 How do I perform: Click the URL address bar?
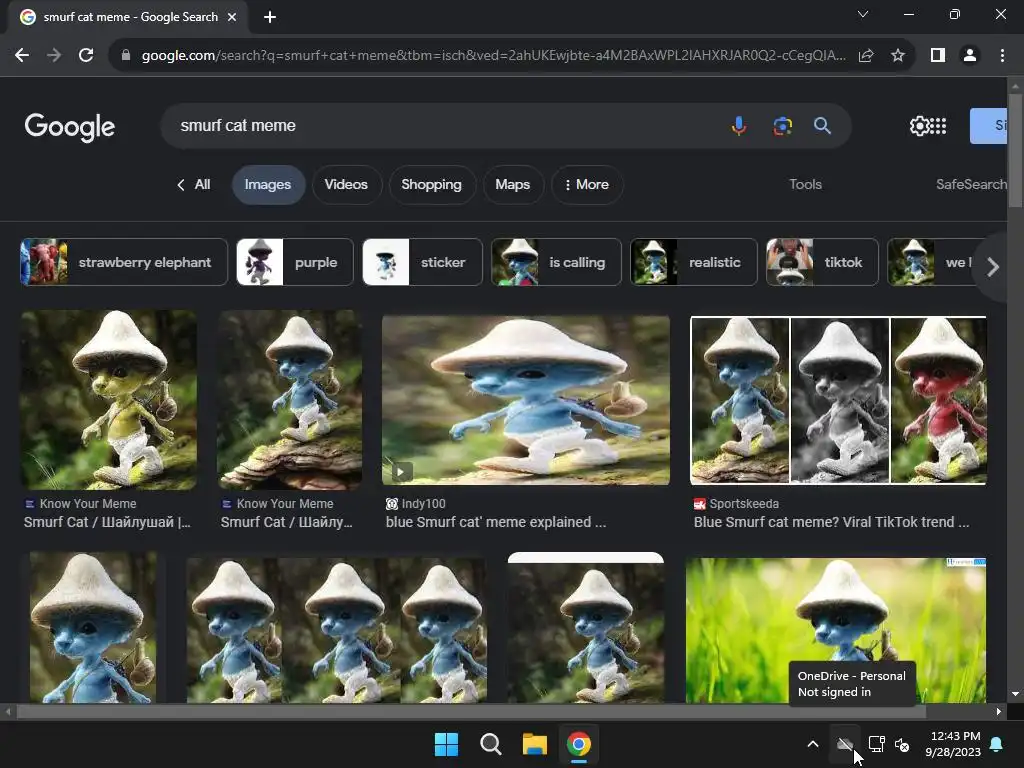coord(493,56)
